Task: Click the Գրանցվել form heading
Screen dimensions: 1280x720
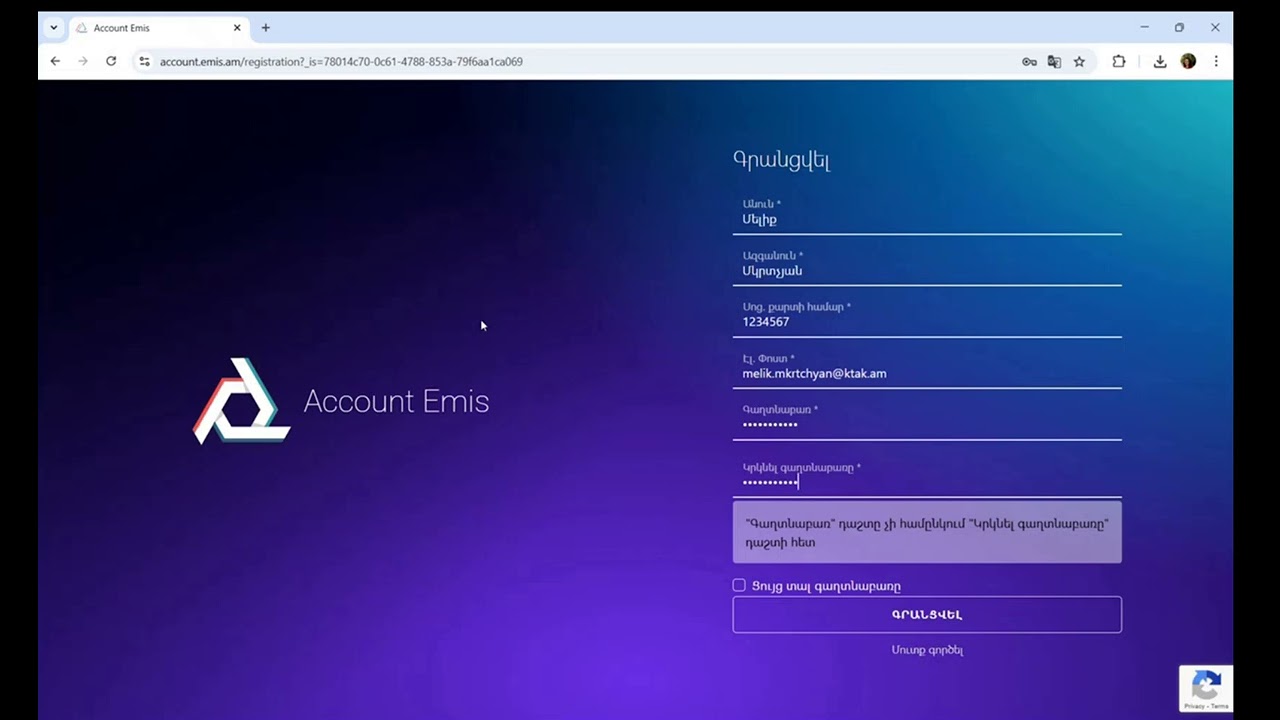Action: pos(781,160)
